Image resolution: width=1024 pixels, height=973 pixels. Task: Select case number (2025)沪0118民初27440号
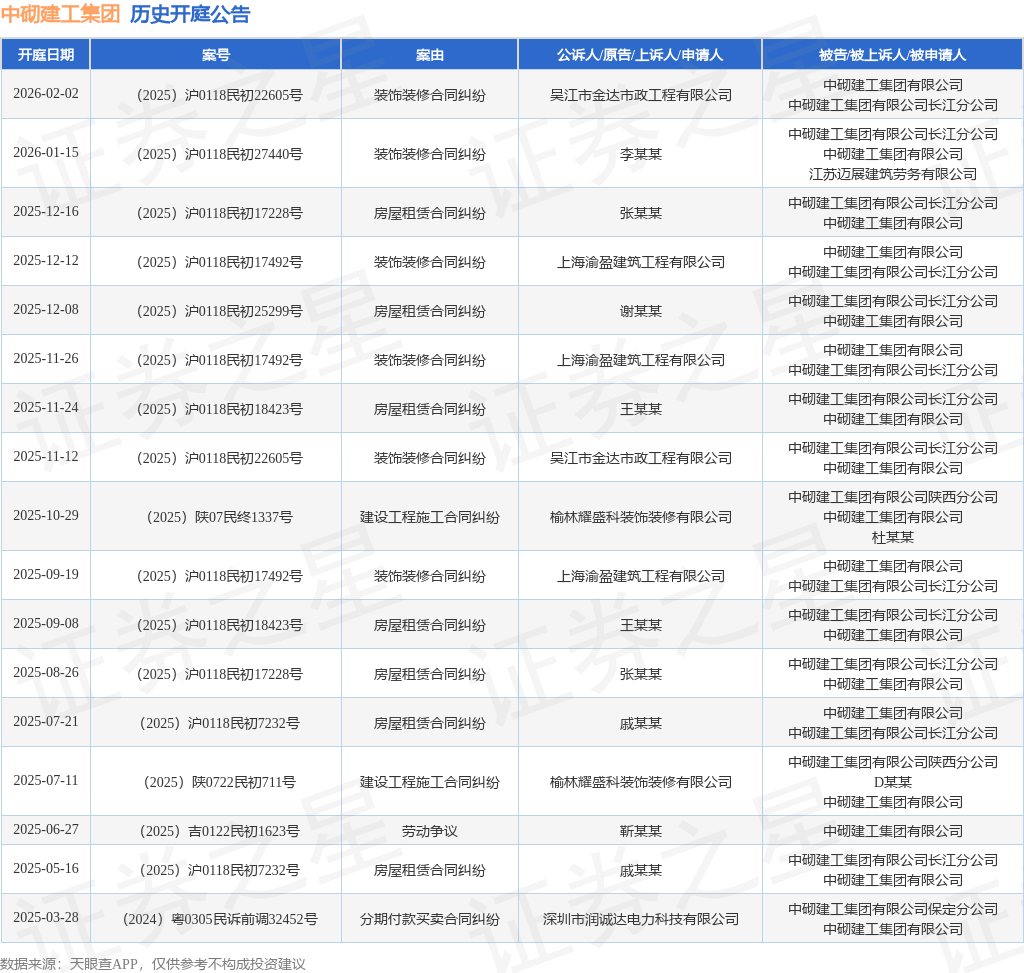(219, 154)
